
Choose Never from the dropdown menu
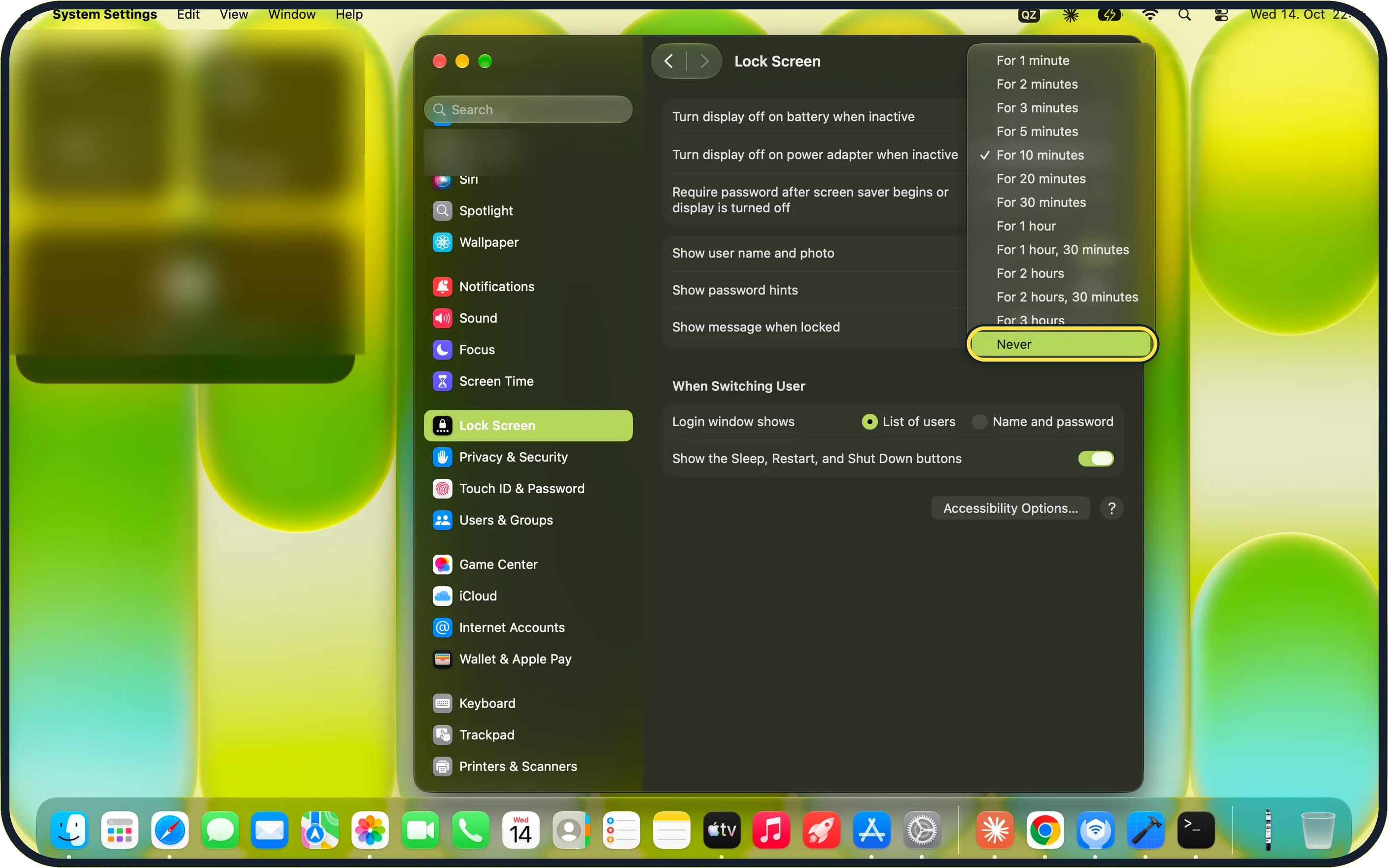click(1061, 344)
